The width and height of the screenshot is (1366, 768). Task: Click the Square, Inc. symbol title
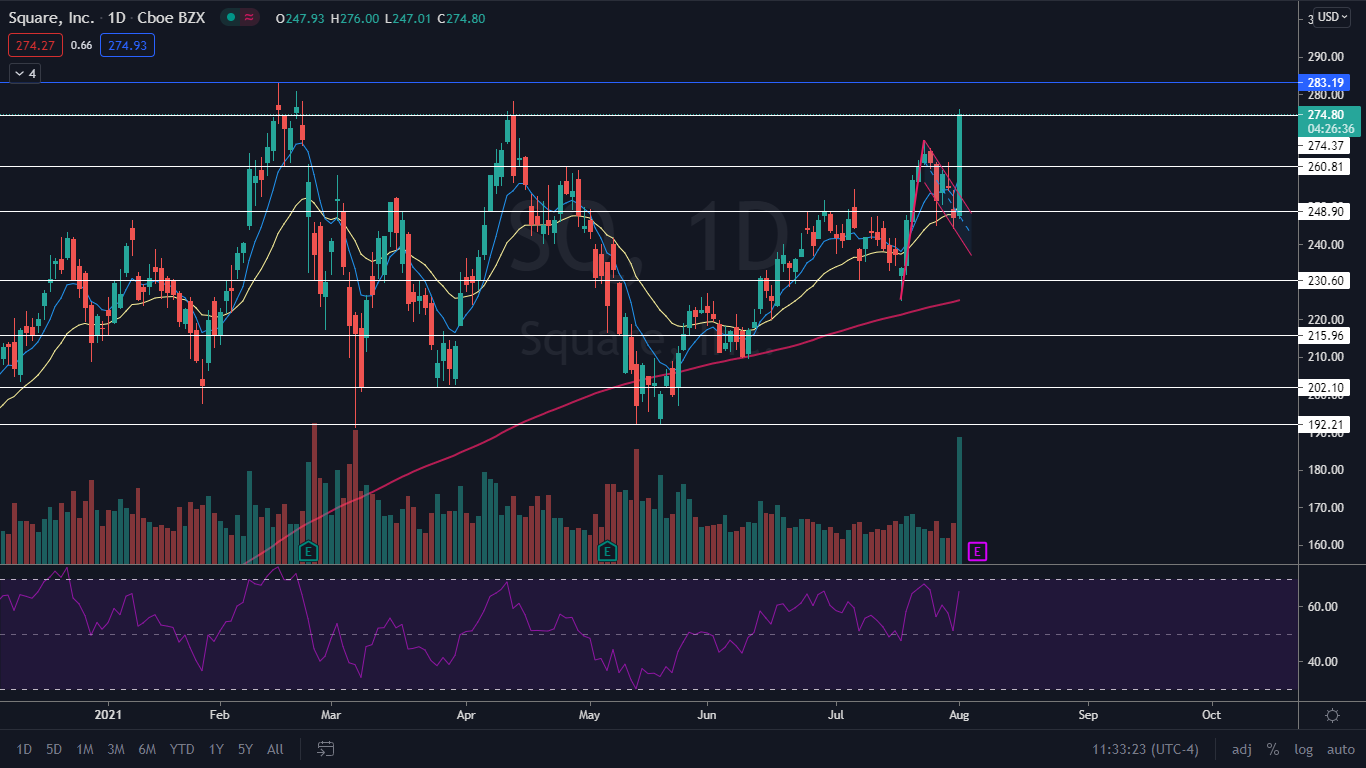pos(51,17)
